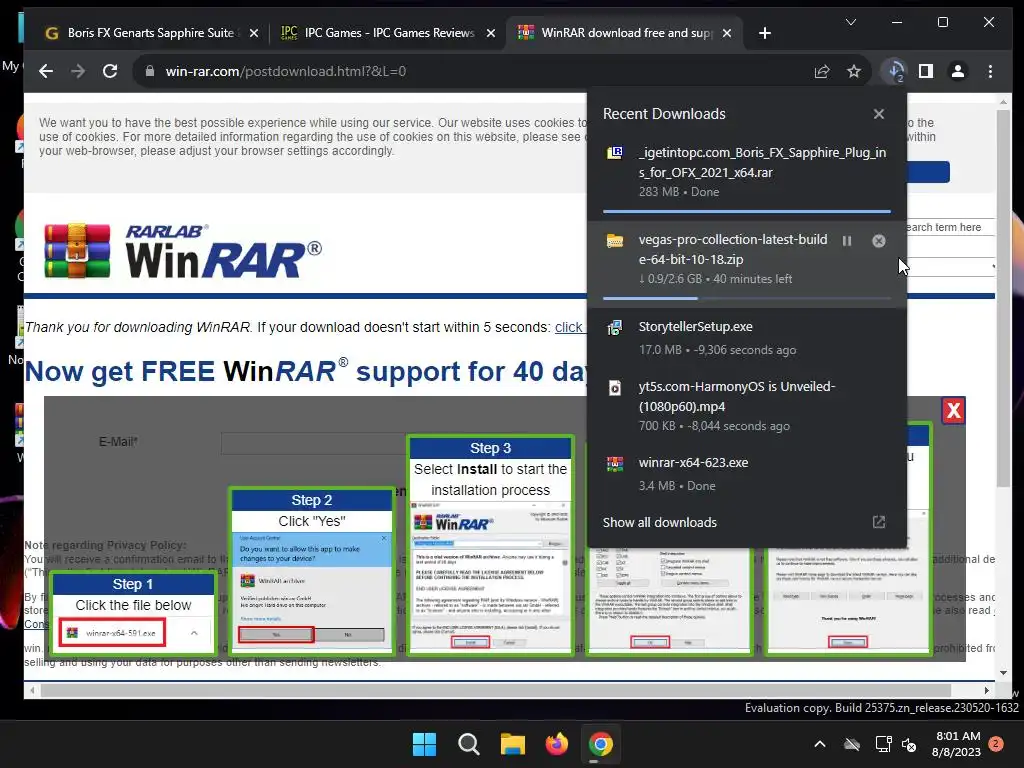Viewport: 1024px width, 768px height.
Task: Share this page via share icon
Action: [822, 71]
